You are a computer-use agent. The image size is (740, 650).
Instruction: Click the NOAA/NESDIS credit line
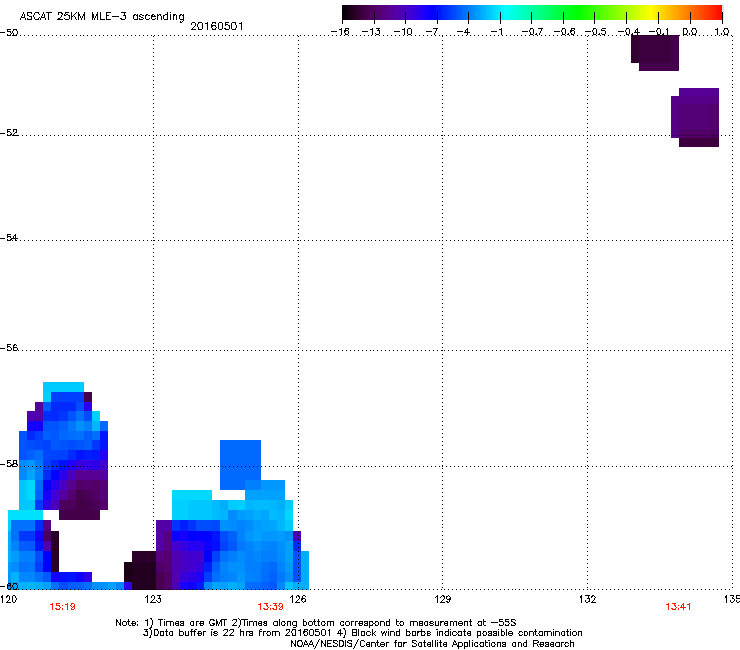pos(432,644)
